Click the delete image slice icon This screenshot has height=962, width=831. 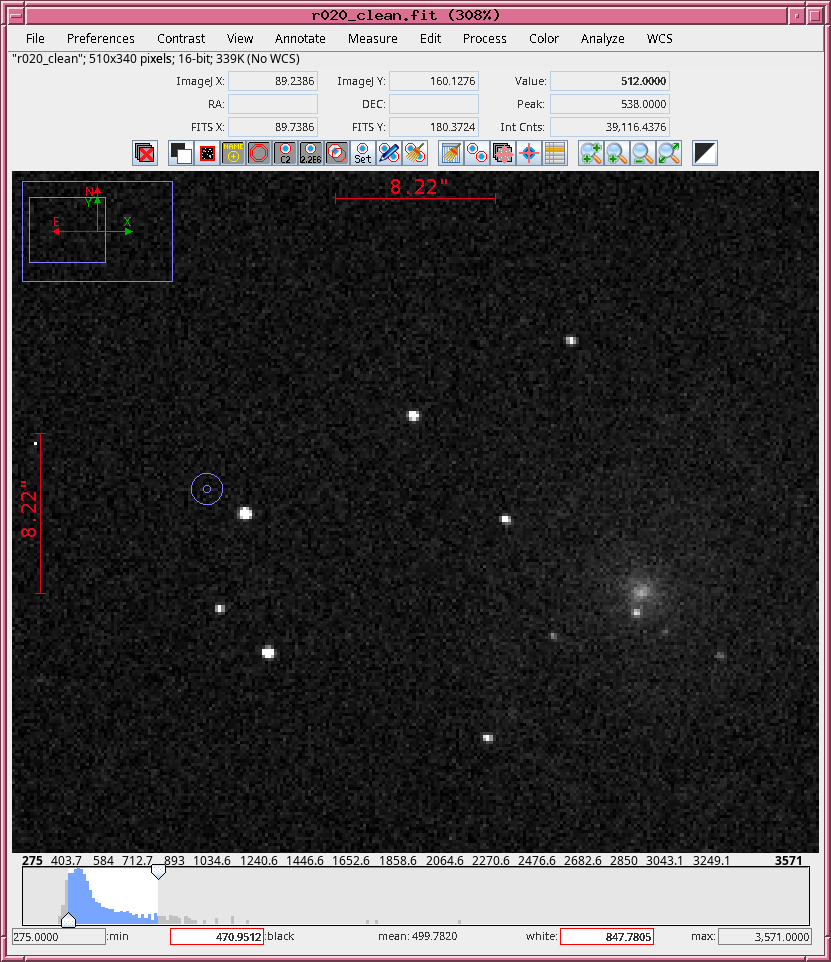[x=145, y=153]
